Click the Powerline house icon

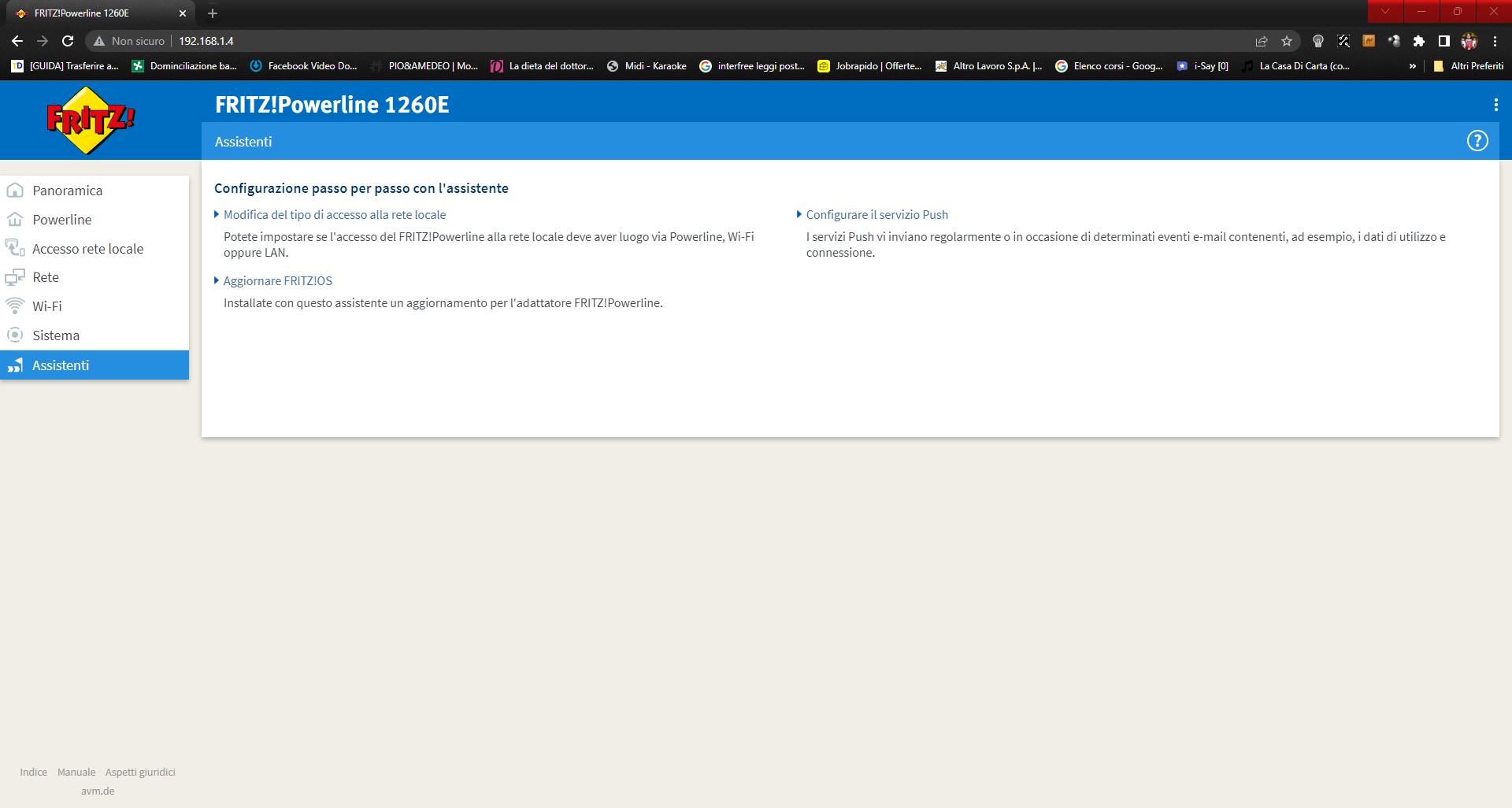click(15, 219)
